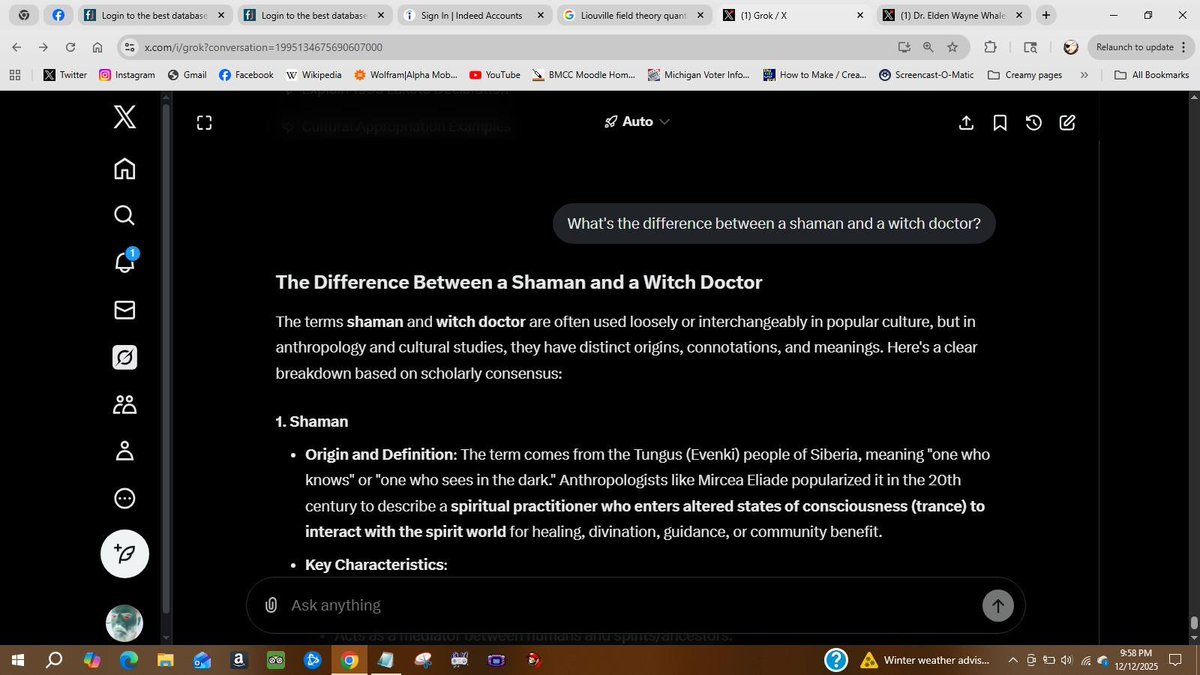Open the account avatar in sidebar

(125, 623)
